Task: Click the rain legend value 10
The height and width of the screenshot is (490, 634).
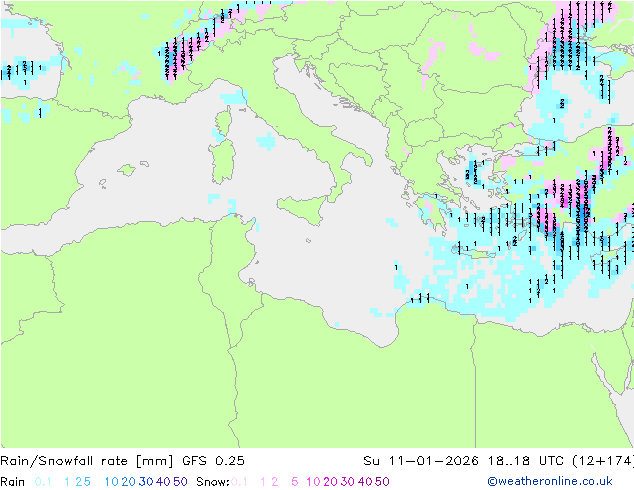Action: [111, 482]
